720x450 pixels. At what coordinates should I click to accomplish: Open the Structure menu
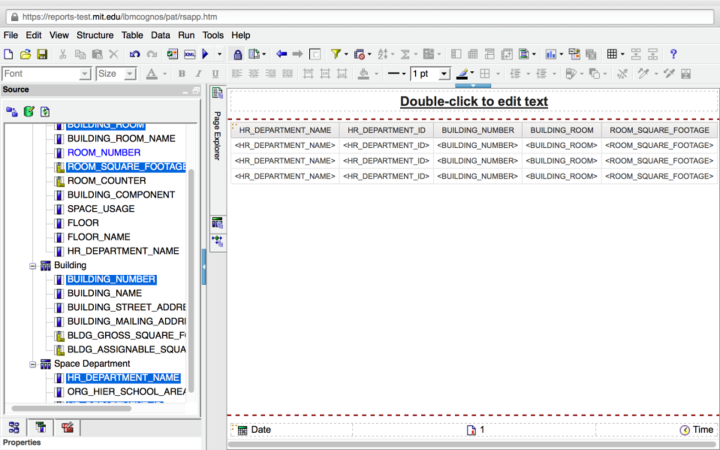click(95, 35)
